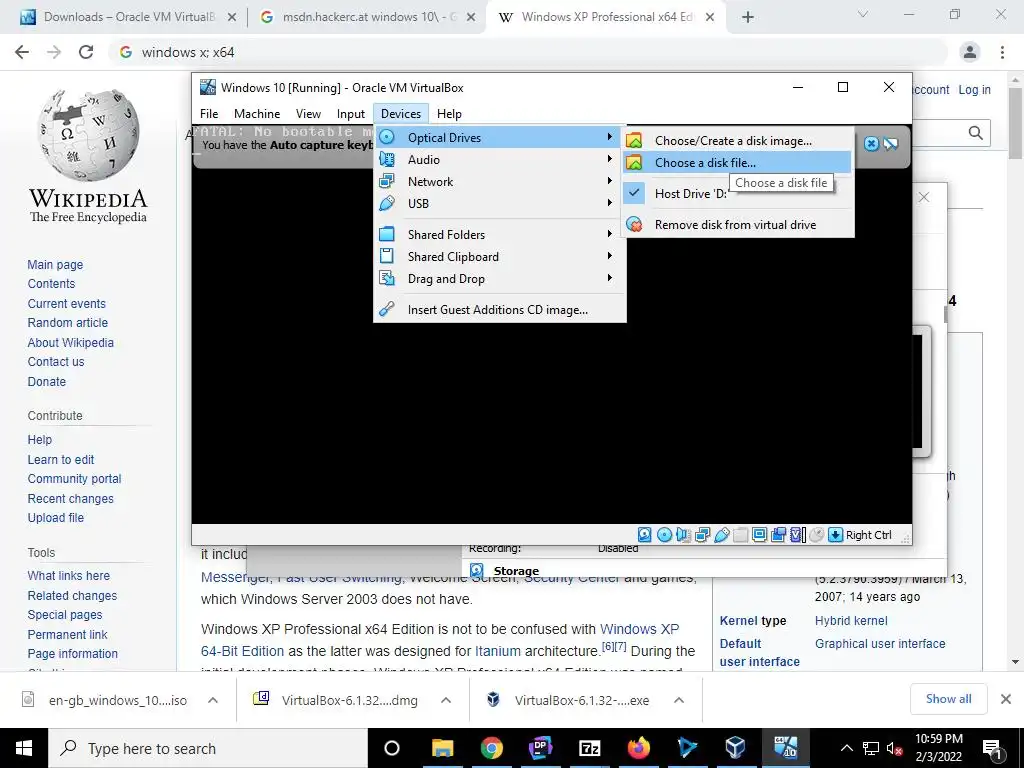This screenshot has height=768, width=1024.
Task: Click the audio indicator in VirtualBox status bar
Action: click(x=683, y=535)
